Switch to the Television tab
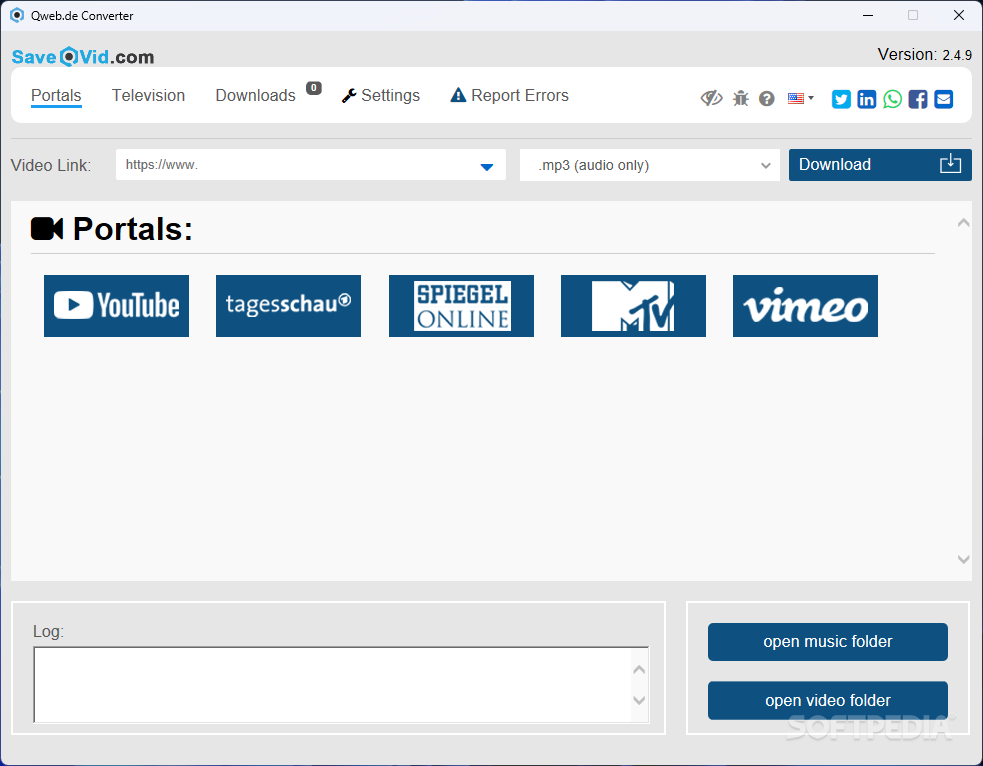Screen dimensions: 983x766 coord(149,95)
